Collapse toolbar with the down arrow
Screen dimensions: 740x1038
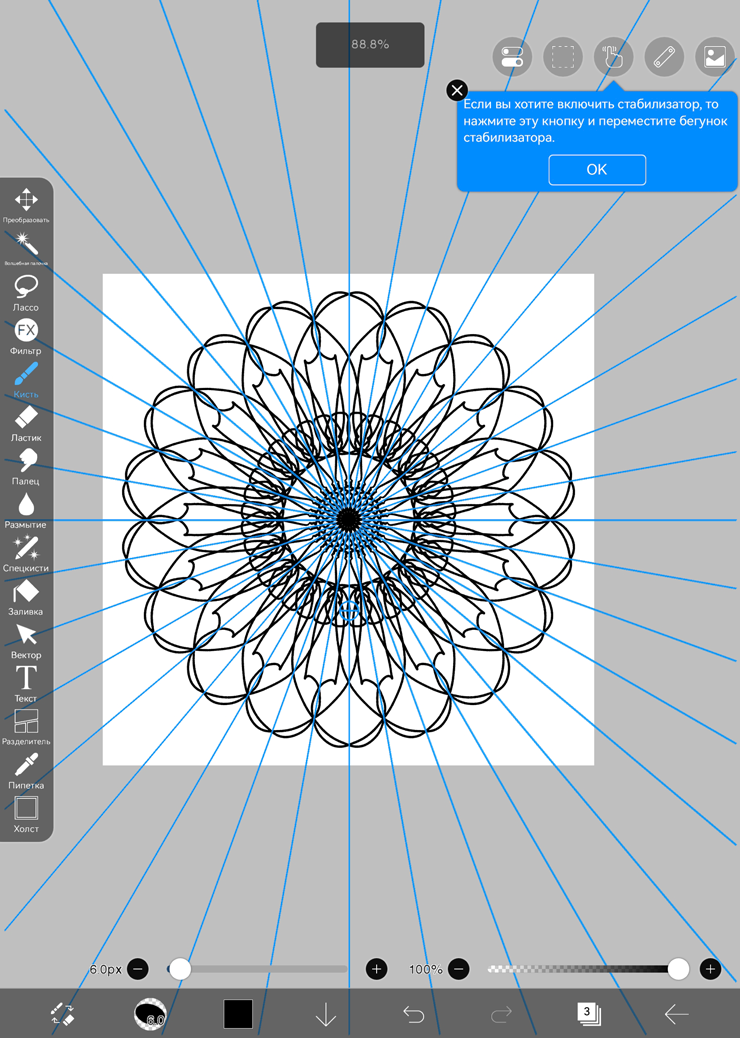(326, 1014)
